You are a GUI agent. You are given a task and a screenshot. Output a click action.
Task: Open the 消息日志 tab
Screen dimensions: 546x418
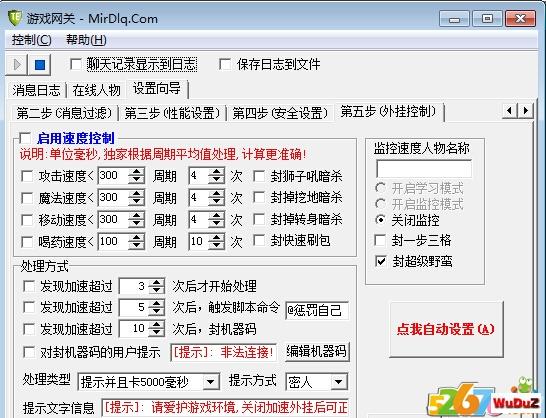pos(37,90)
